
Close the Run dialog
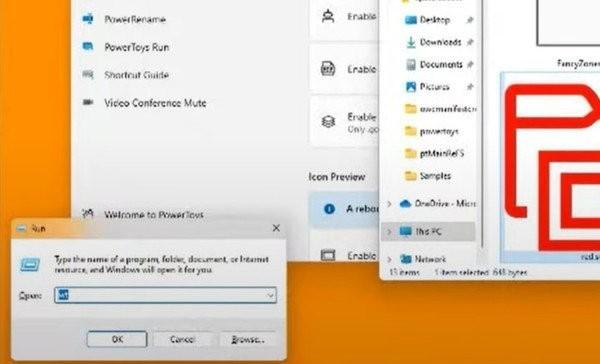click(276, 228)
